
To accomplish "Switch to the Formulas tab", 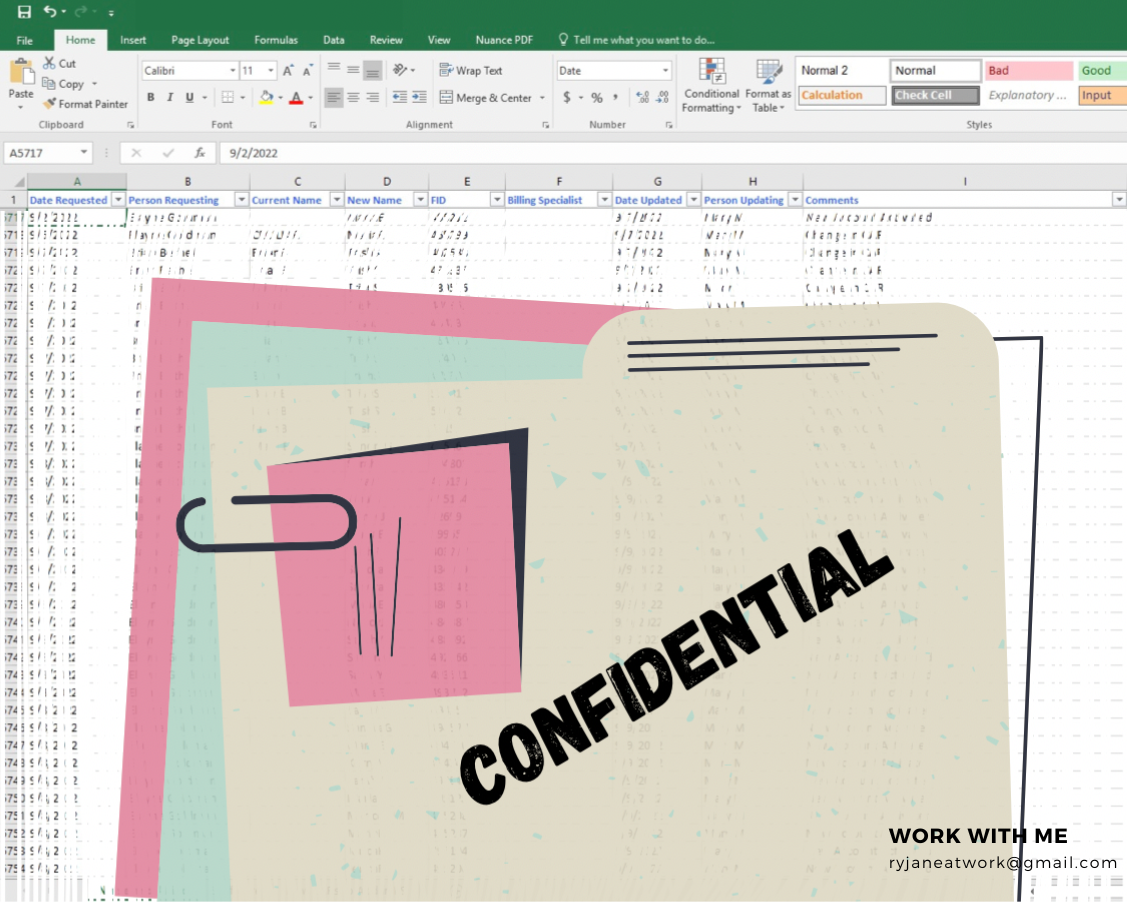I will click(x=276, y=40).
